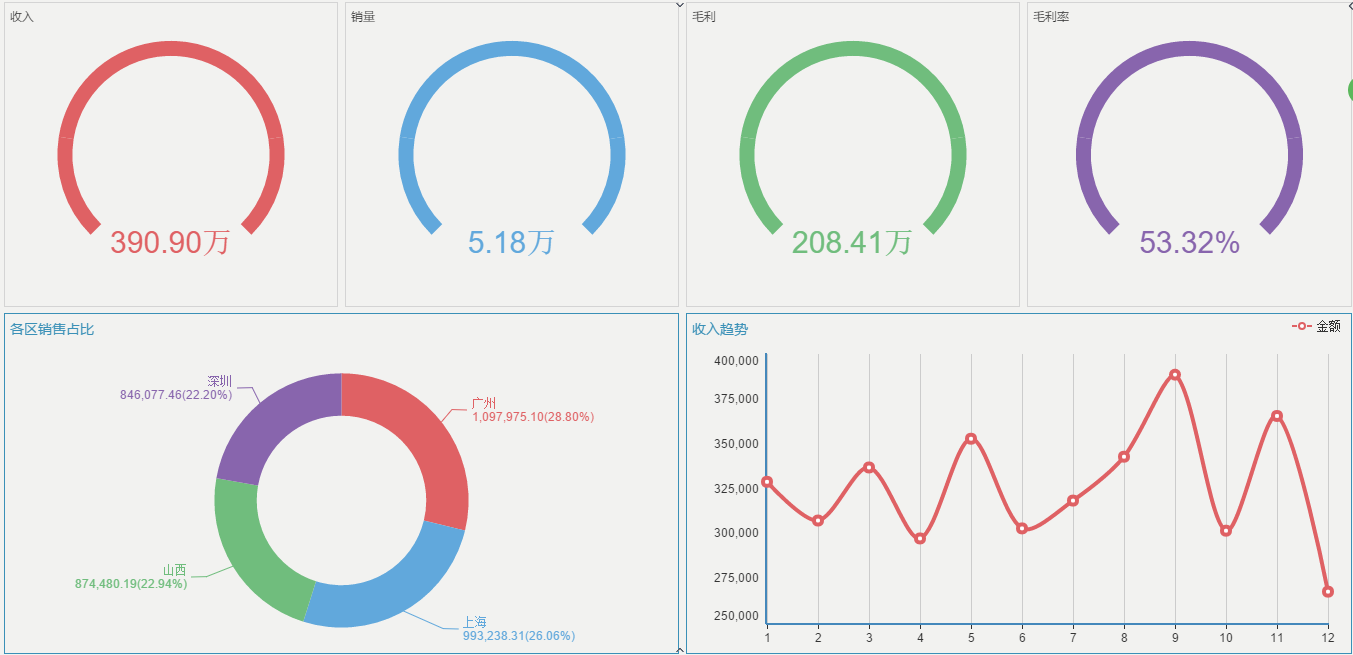Viewport: 1353px width, 655px height.
Task: Expand the chevron below the donut chart panel
Action: click(680, 650)
